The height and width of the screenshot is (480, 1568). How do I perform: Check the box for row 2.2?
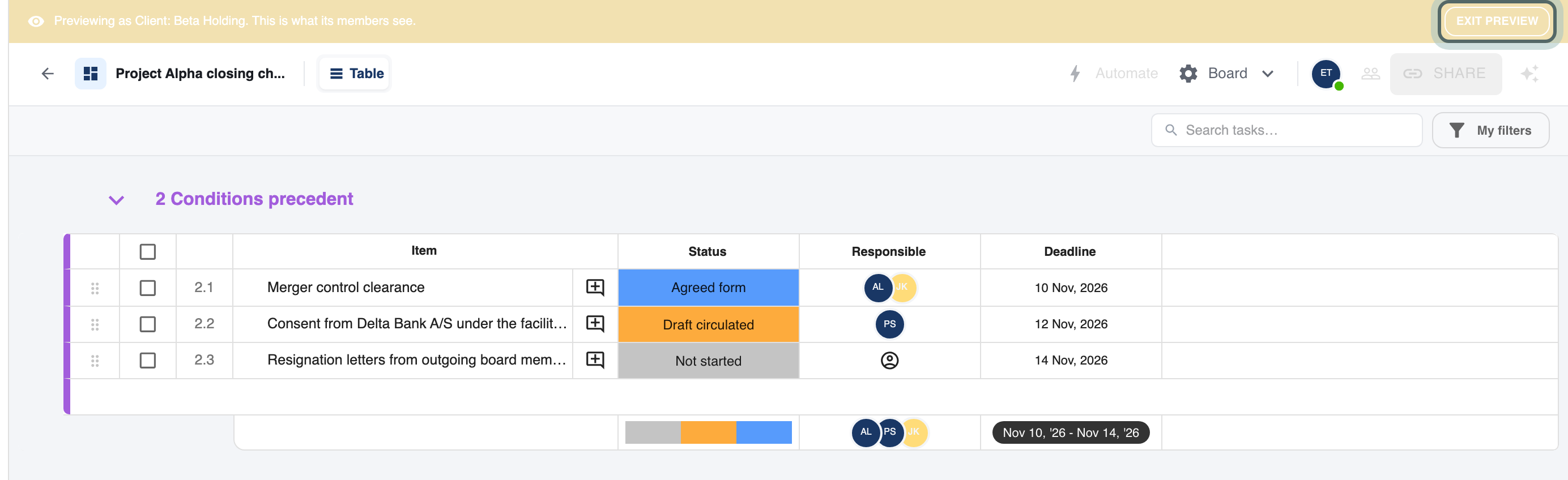click(147, 324)
